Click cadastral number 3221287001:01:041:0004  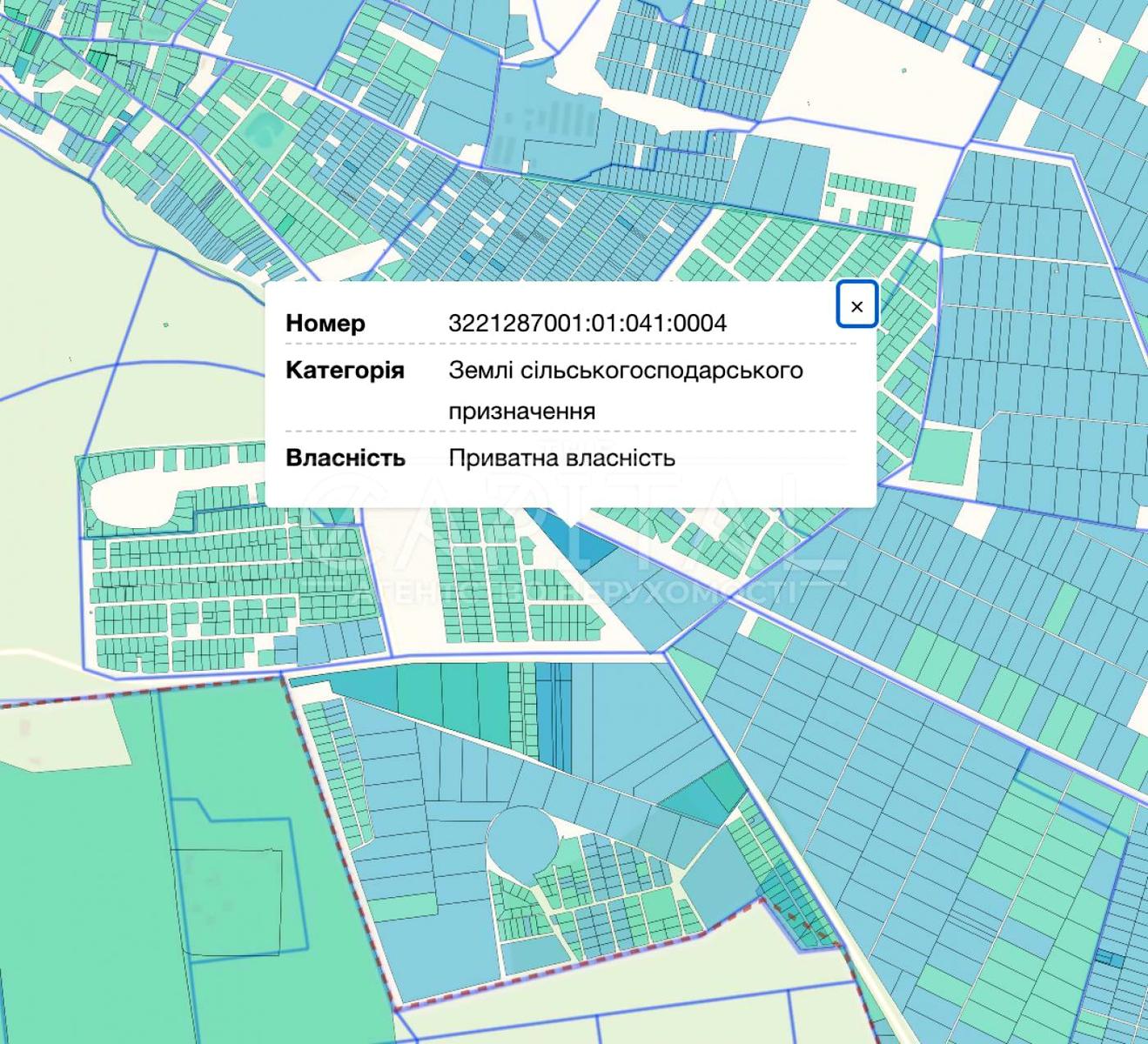[587, 324]
